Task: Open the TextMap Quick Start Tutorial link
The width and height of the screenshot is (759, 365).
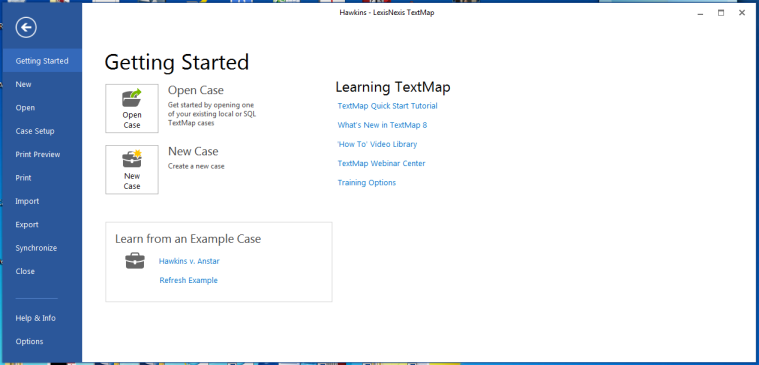Action: 387,106
